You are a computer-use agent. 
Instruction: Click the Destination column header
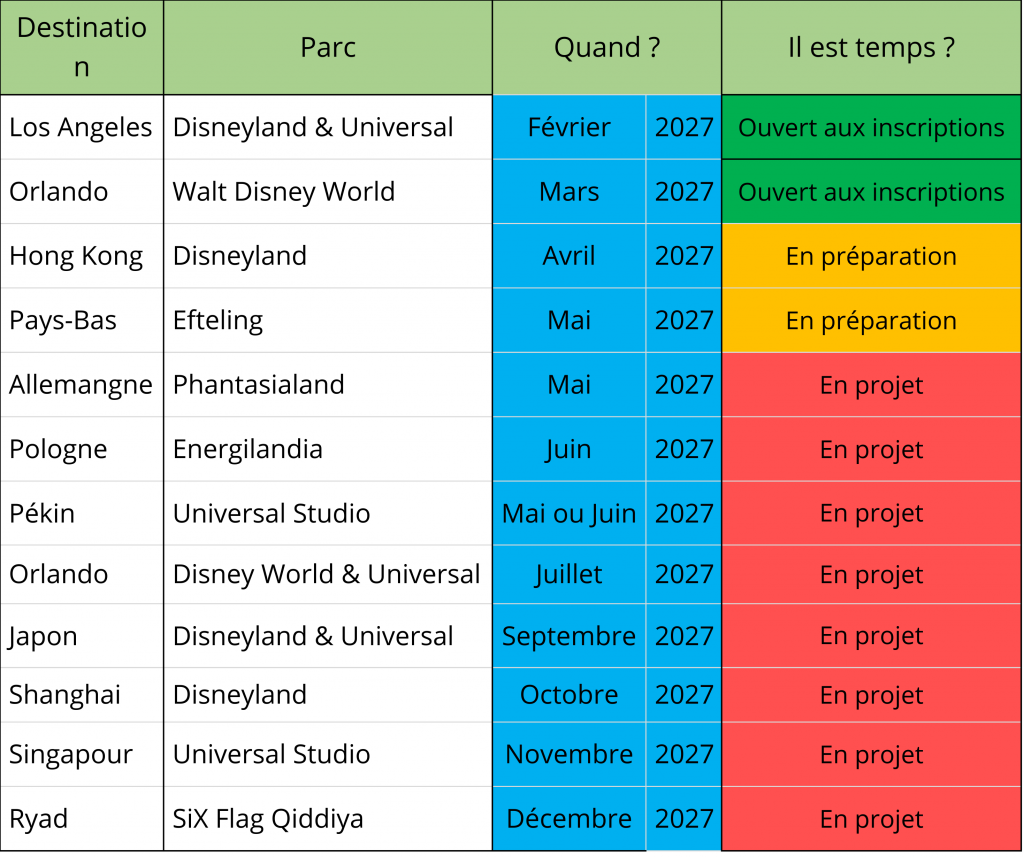click(82, 48)
